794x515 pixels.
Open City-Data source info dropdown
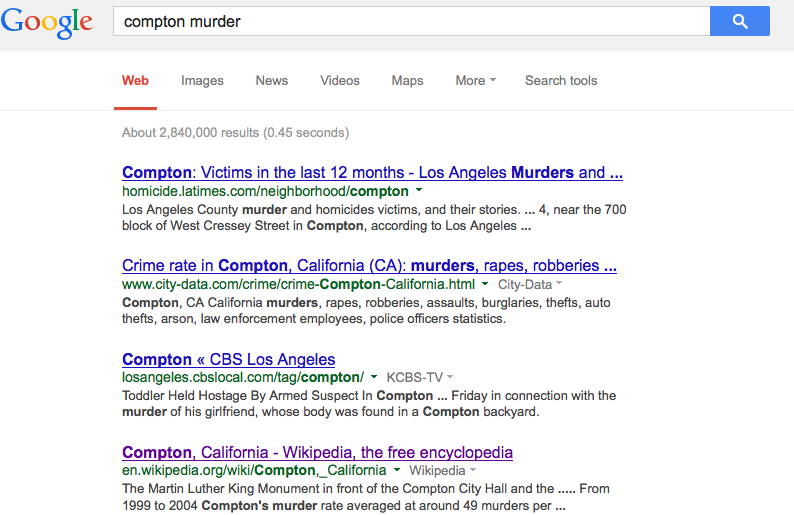pos(530,285)
